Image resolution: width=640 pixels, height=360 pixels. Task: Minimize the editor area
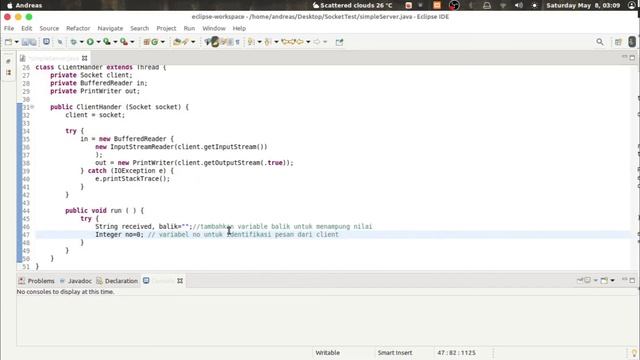(x=624, y=57)
